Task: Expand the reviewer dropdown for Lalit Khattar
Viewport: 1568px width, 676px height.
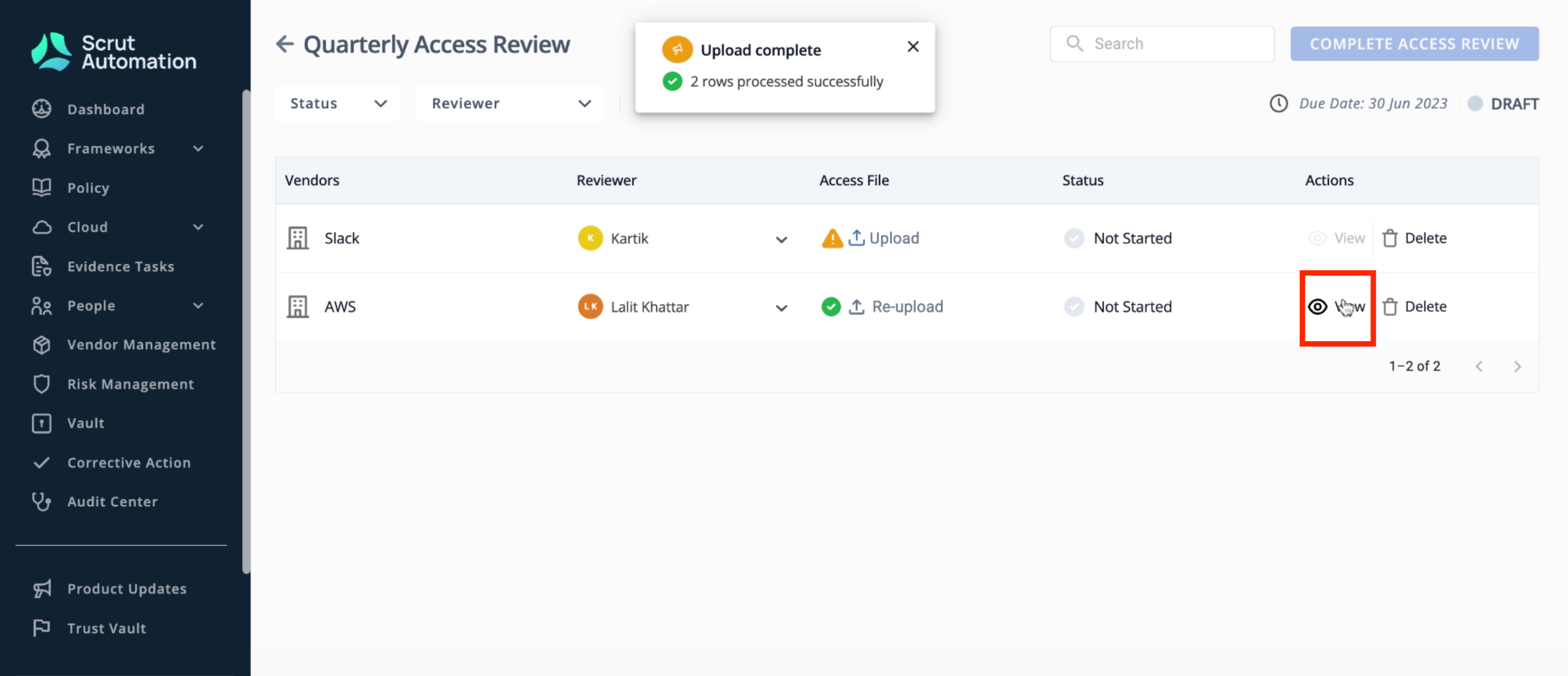Action: [x=781, y=308]
